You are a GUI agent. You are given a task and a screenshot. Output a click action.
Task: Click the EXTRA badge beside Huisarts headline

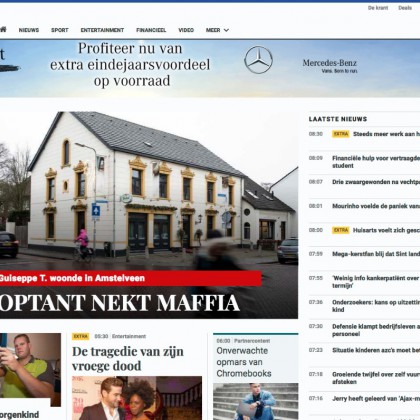click(x=340, y=230)
